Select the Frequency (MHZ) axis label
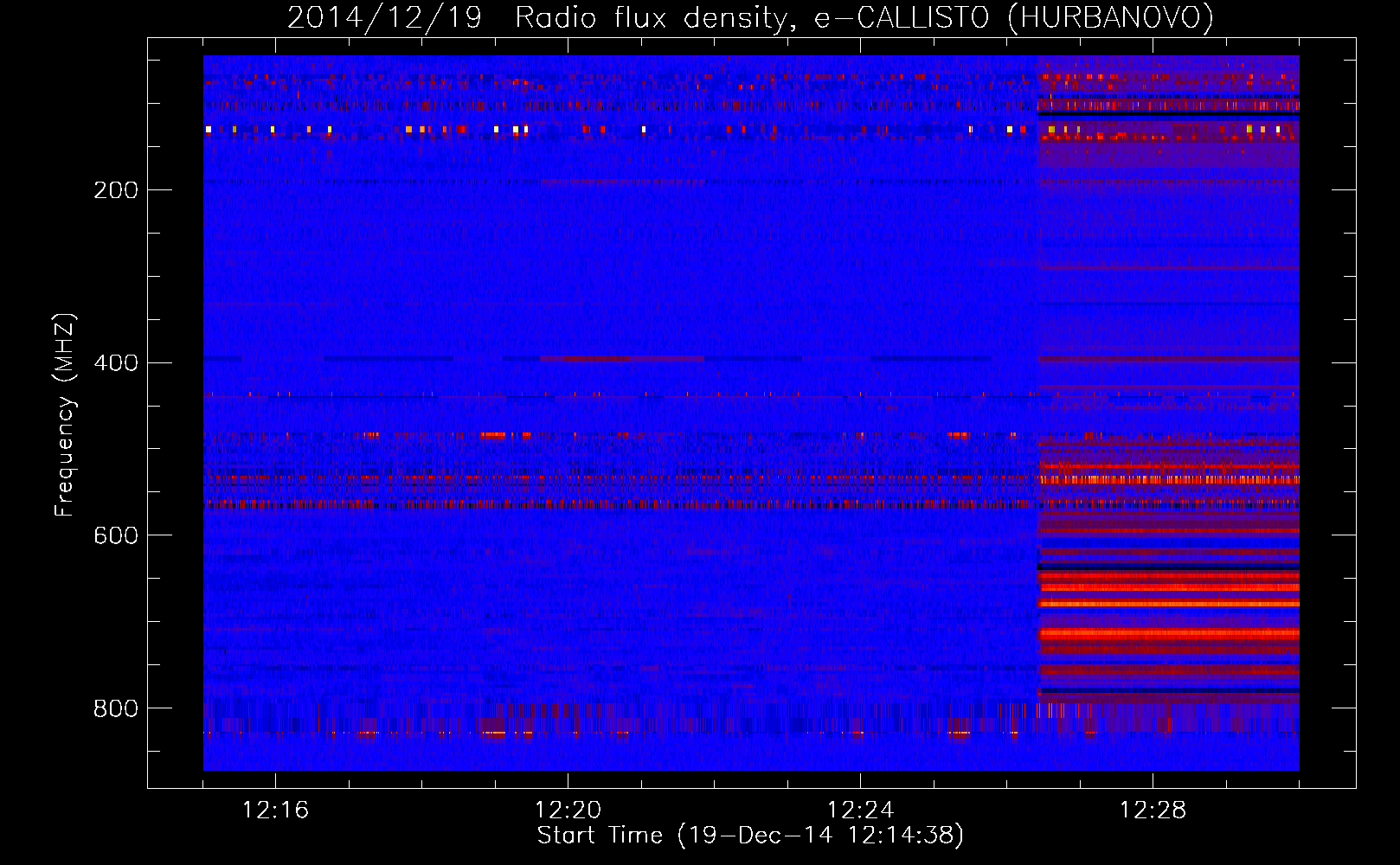The image size is (1400, 865). click(65, 414)
